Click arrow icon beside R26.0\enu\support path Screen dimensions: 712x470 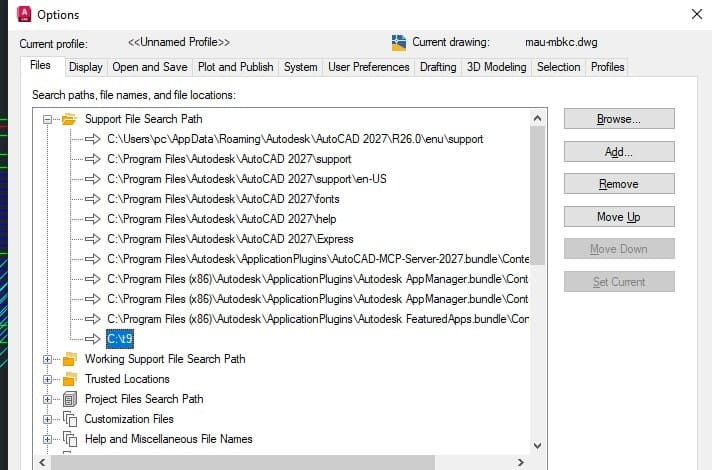(x=93, y=139)
